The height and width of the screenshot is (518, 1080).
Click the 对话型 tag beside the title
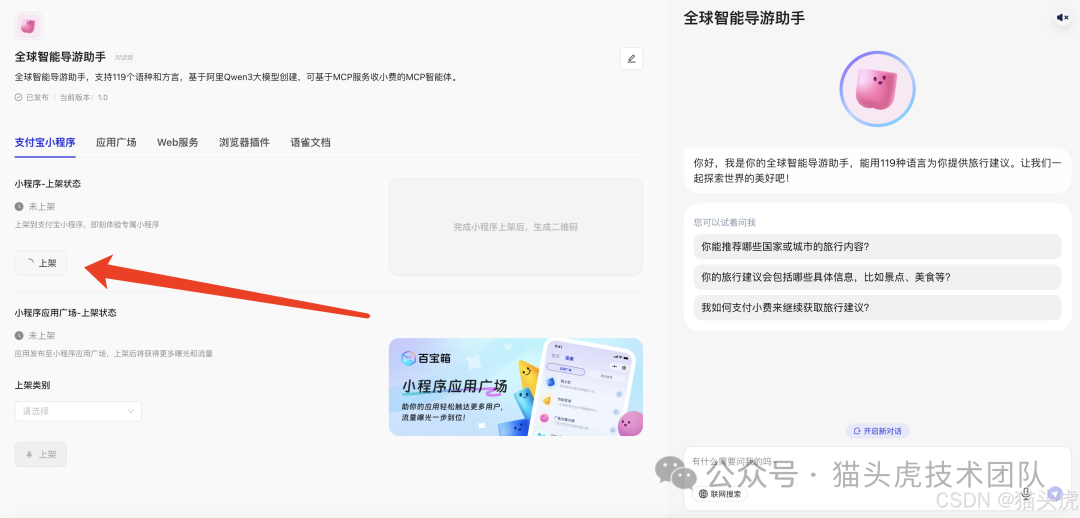point(125,57)
